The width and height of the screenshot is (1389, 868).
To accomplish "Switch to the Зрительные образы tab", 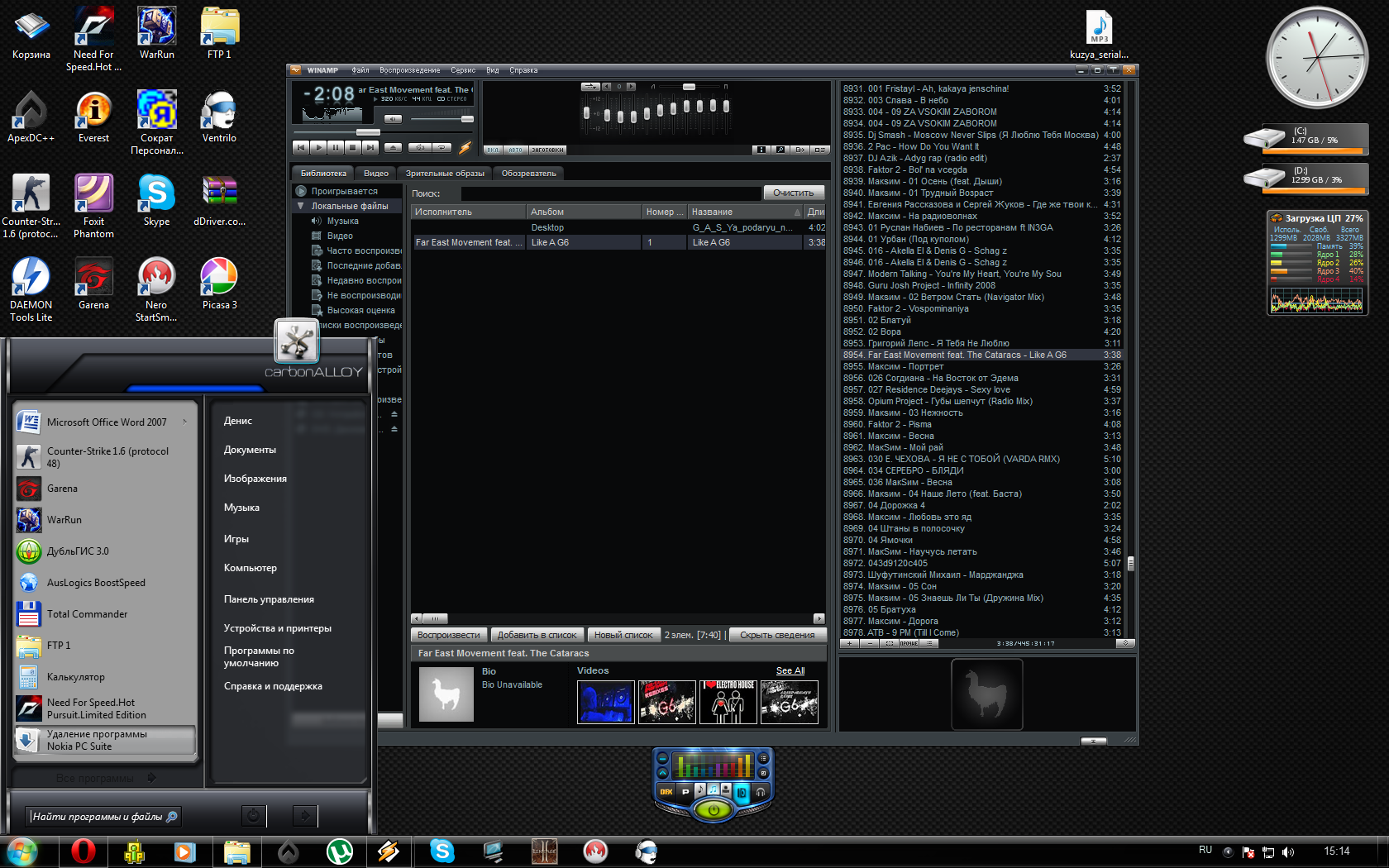I will [x=445, y=173].
